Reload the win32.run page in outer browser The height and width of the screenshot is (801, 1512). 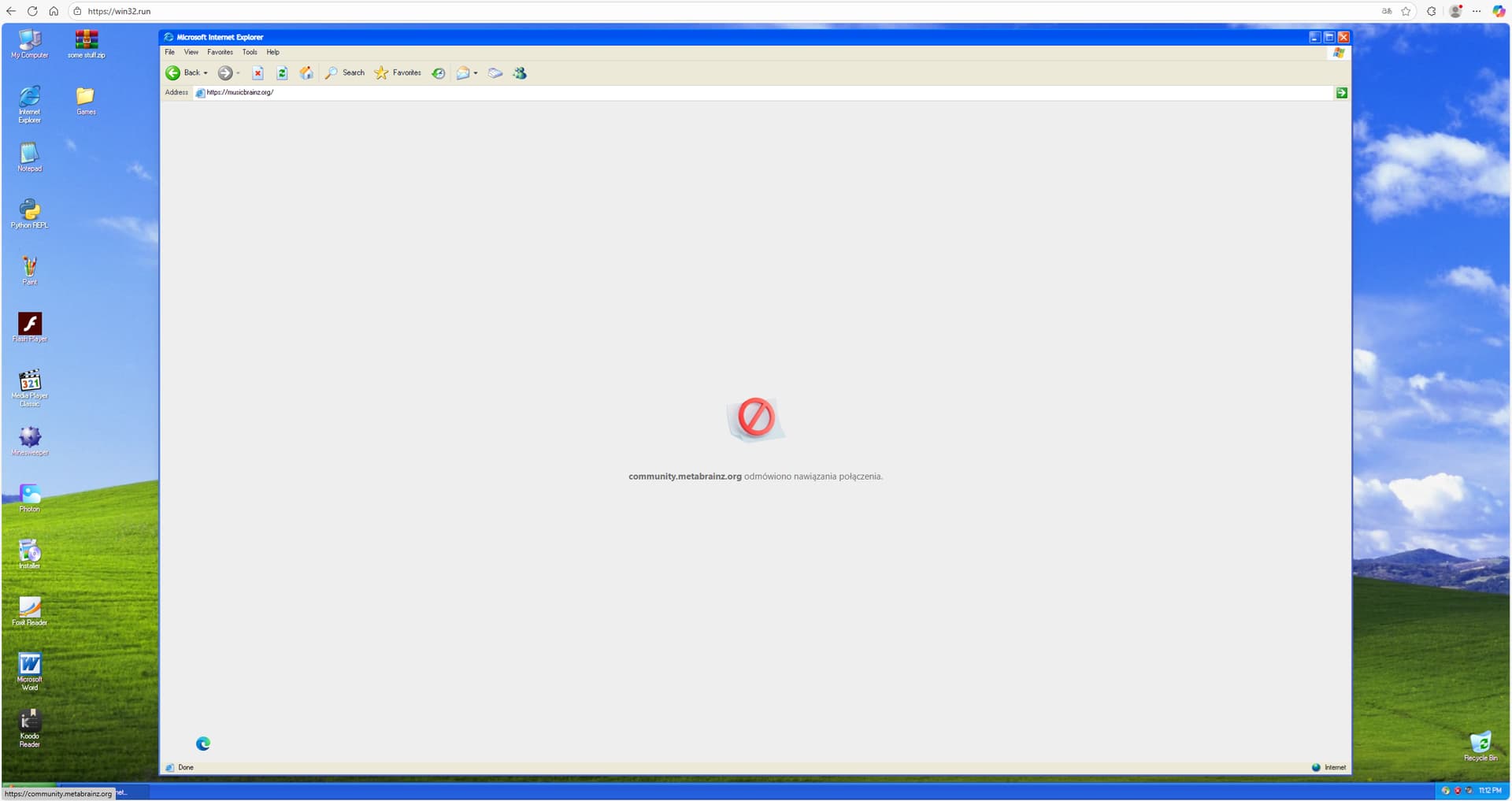click(32, 11)
